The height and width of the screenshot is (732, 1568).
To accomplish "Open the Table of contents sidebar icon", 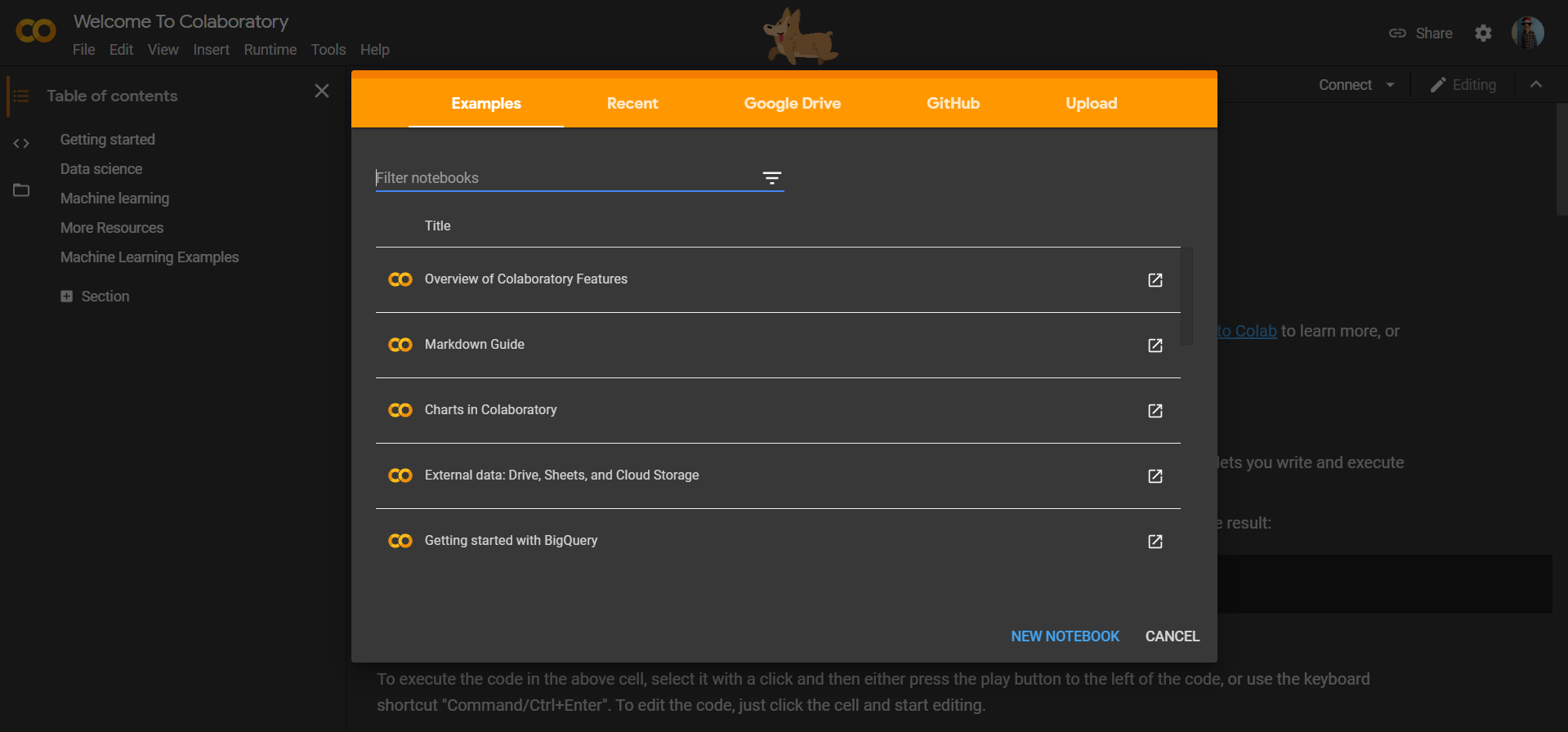I will [21, 96].
